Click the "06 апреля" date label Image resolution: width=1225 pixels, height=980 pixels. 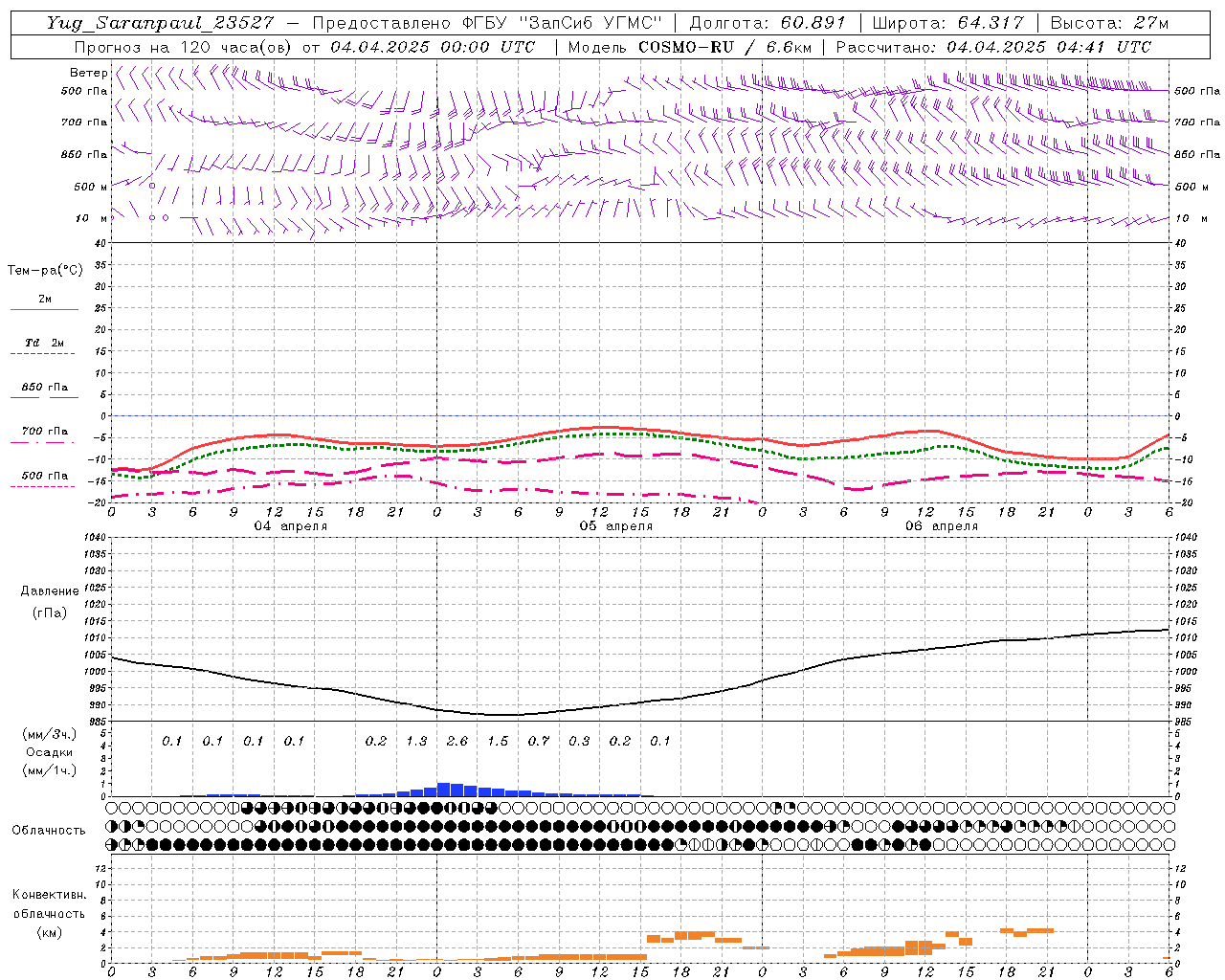942,526
